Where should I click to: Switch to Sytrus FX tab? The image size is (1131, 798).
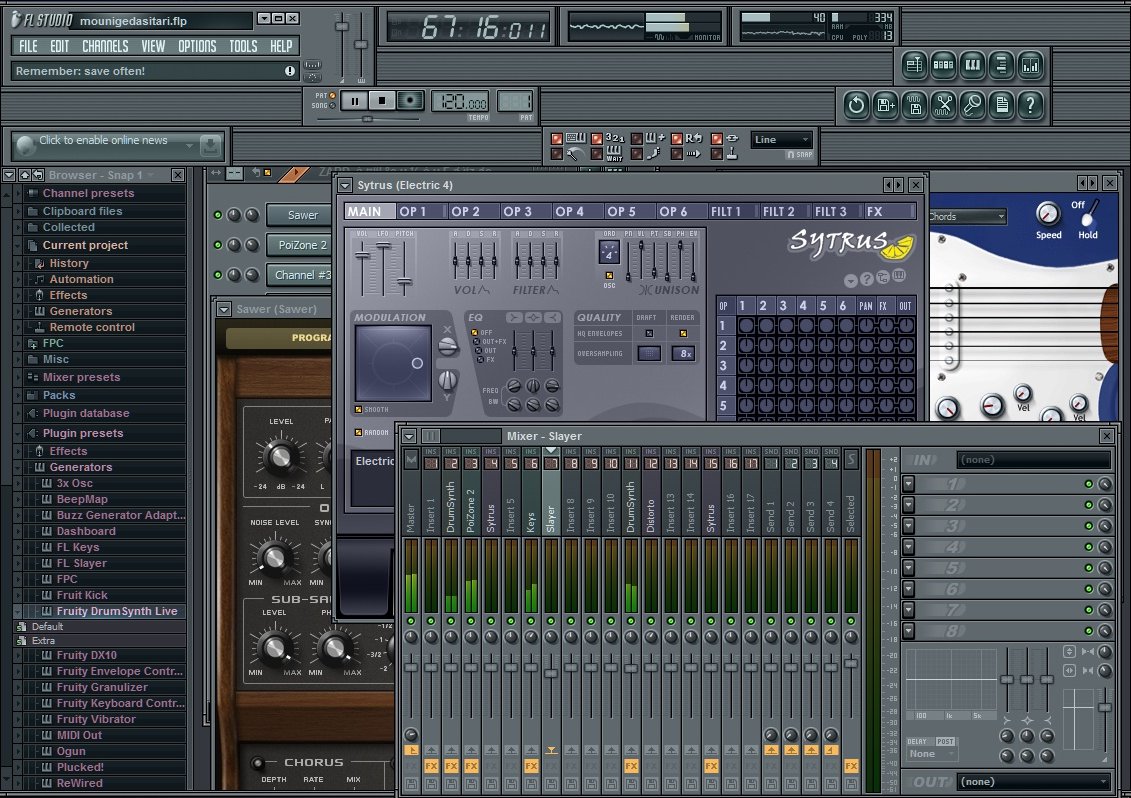point(888,211)
